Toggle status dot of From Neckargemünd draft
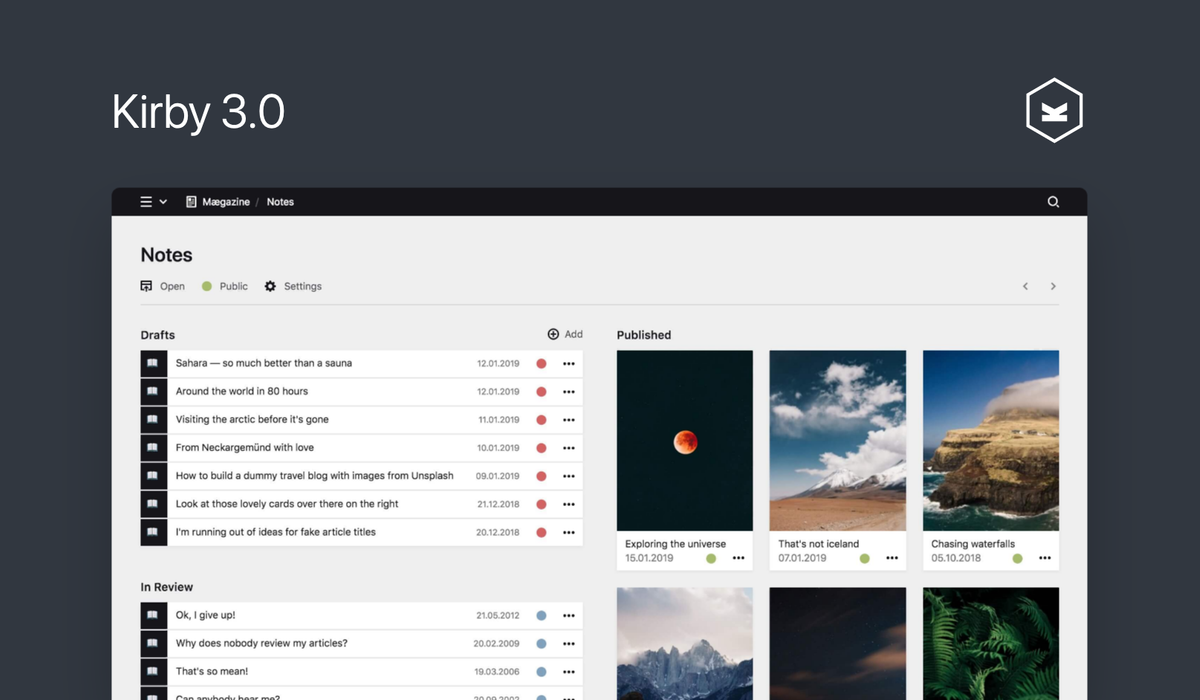Screen dimensions: 1200x700 tap(541, 447)
